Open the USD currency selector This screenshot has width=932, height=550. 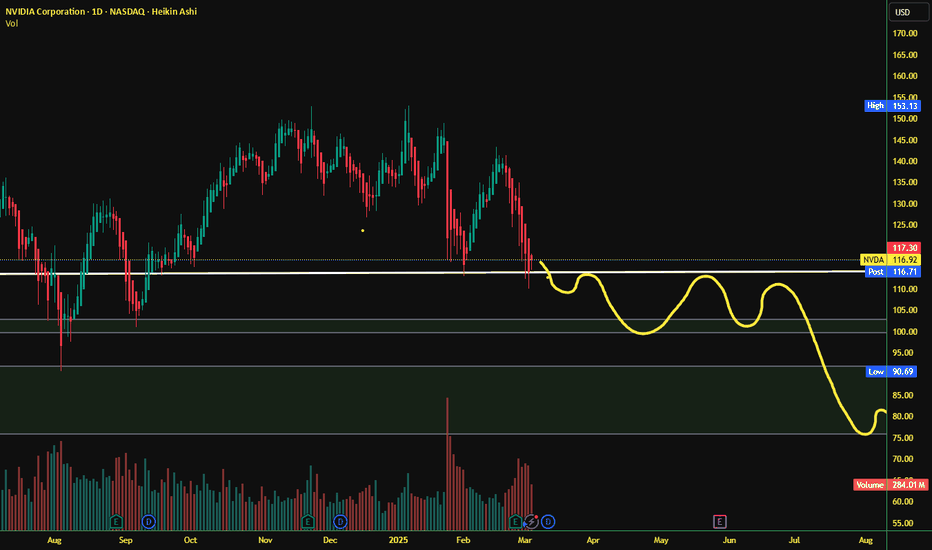coord(909,12)
